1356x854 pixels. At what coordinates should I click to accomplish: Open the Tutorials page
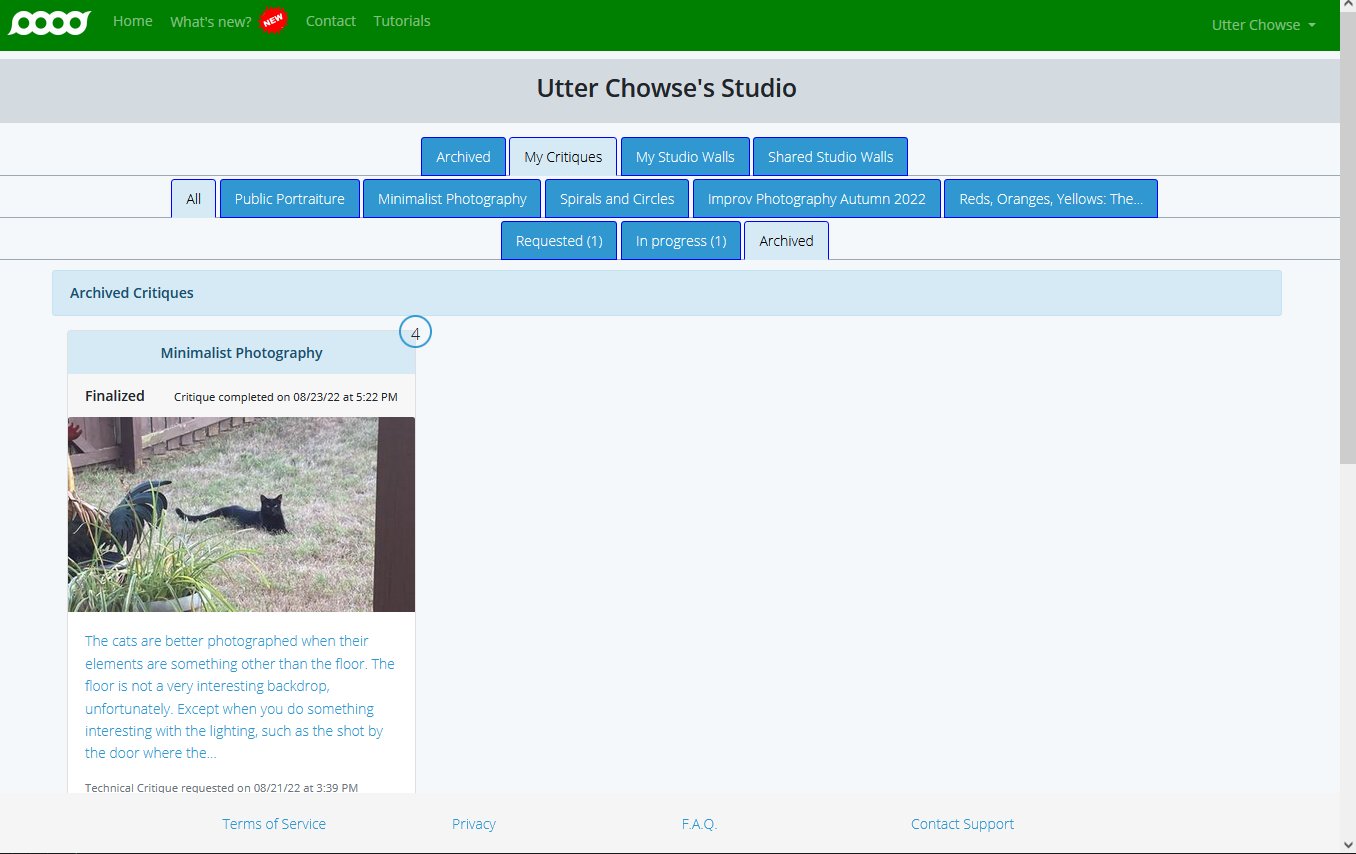[402, 20]
